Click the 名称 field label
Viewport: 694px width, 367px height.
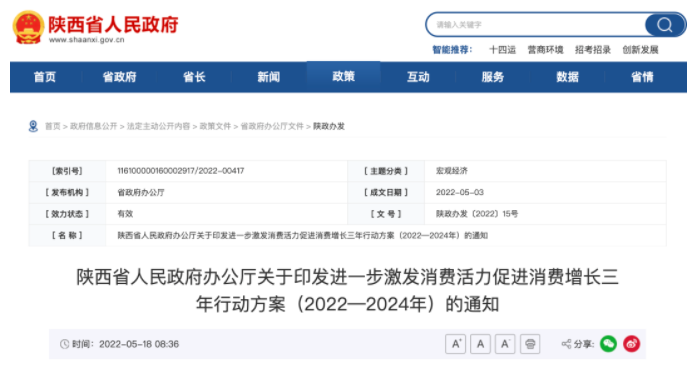click(x=67, y=236)
